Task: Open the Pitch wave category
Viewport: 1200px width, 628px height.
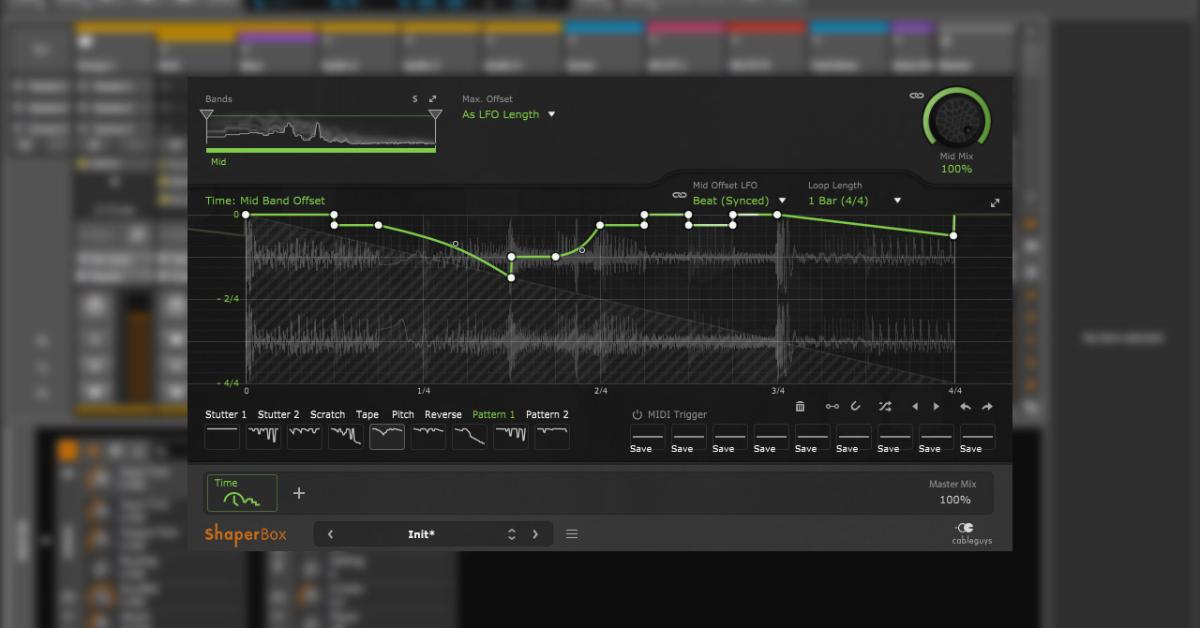Action: tap(403, 414)
